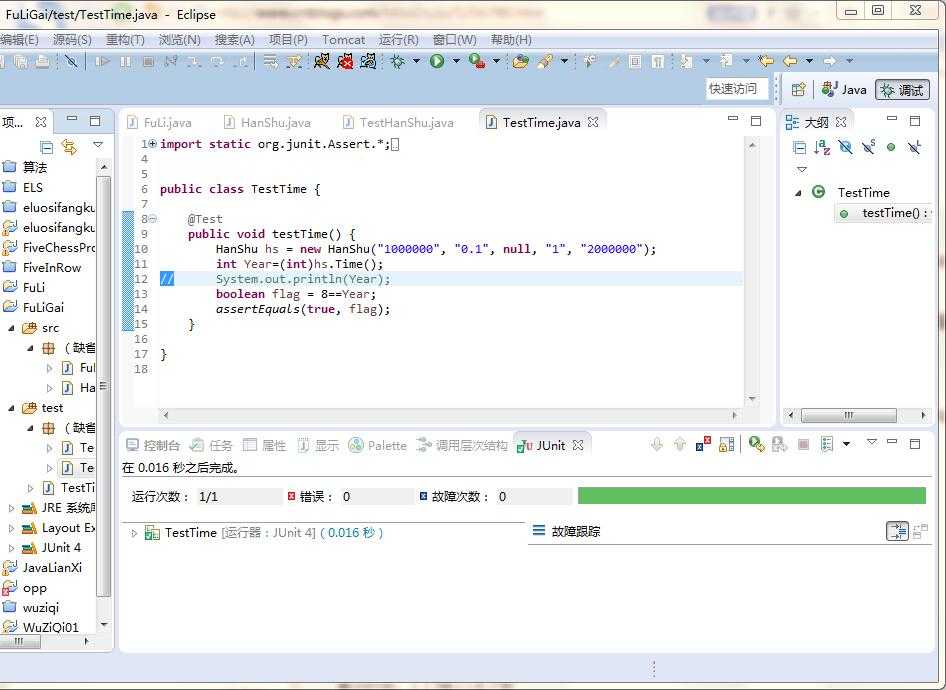
Task: Rerun test using JUnit green run icon
Action: tap(756, 445)
